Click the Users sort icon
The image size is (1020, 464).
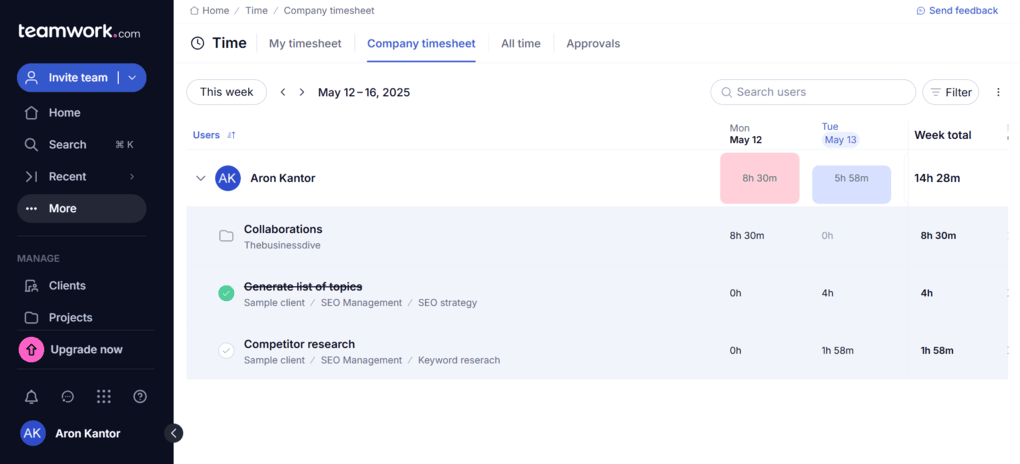231,135
